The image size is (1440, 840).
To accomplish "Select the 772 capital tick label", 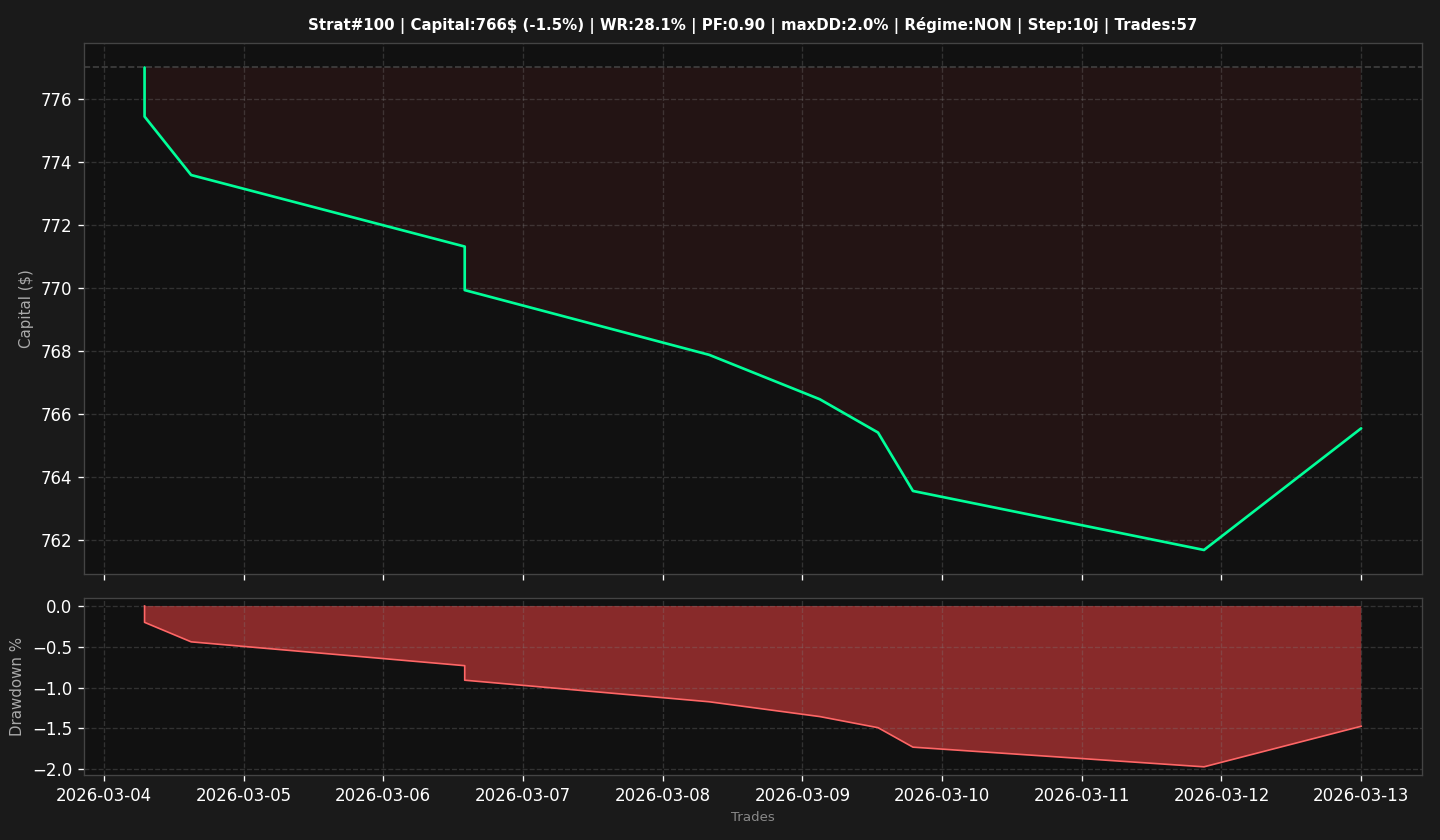I will tap(56, 226).
